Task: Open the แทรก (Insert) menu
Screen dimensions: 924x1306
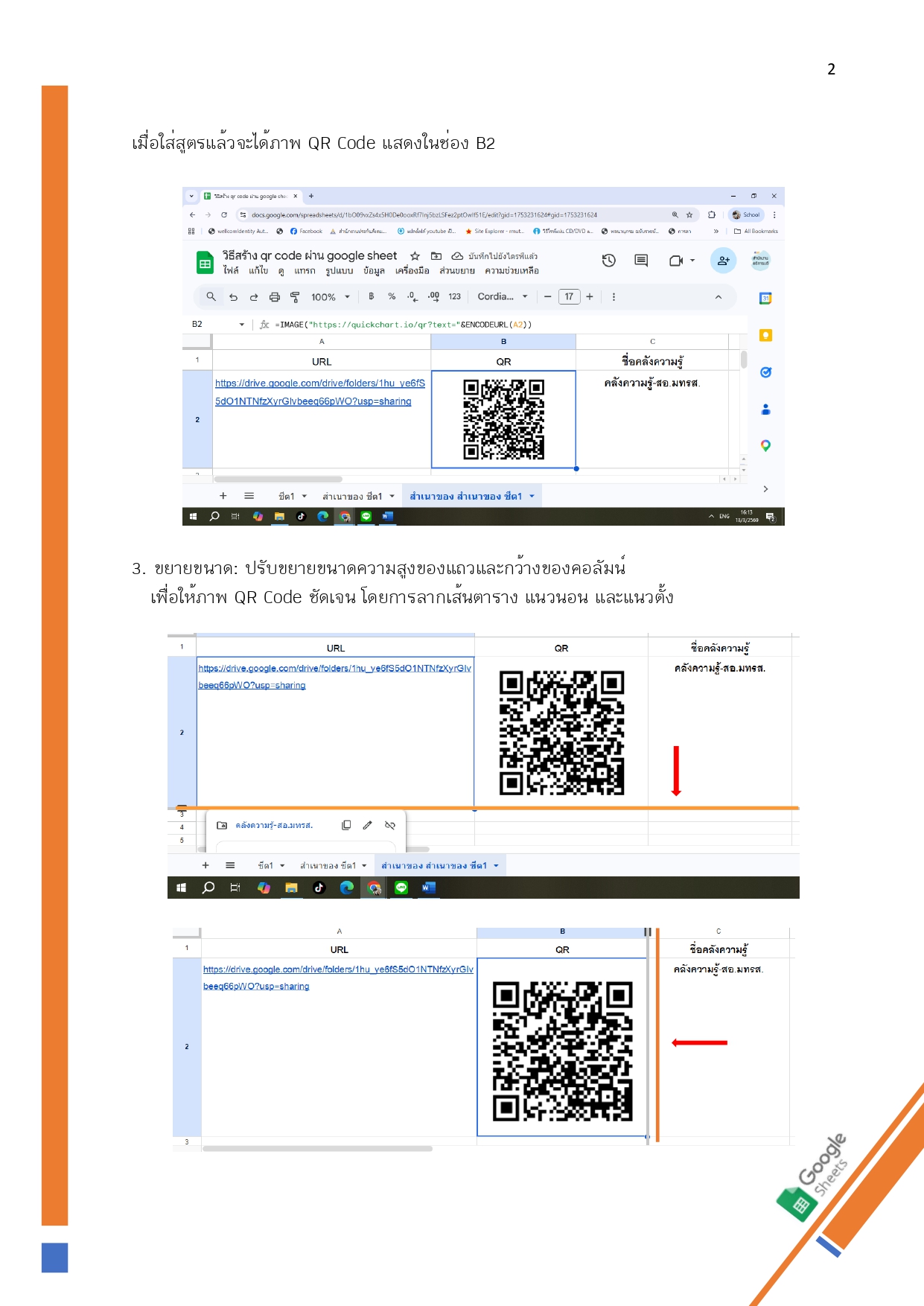Action: point(304,271)
